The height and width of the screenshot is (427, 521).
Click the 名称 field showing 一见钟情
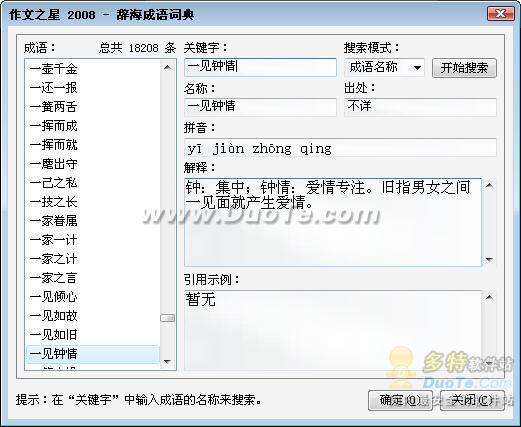click(260, 107)
